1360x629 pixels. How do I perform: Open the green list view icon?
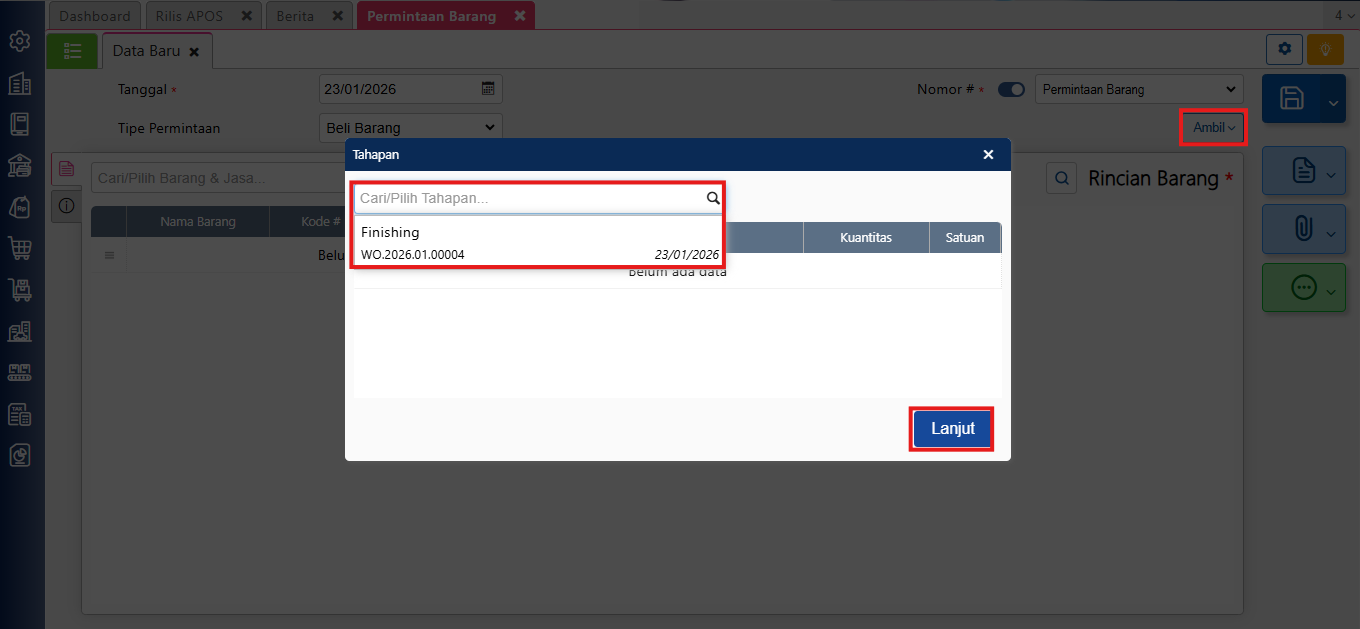tap(72, 51)
